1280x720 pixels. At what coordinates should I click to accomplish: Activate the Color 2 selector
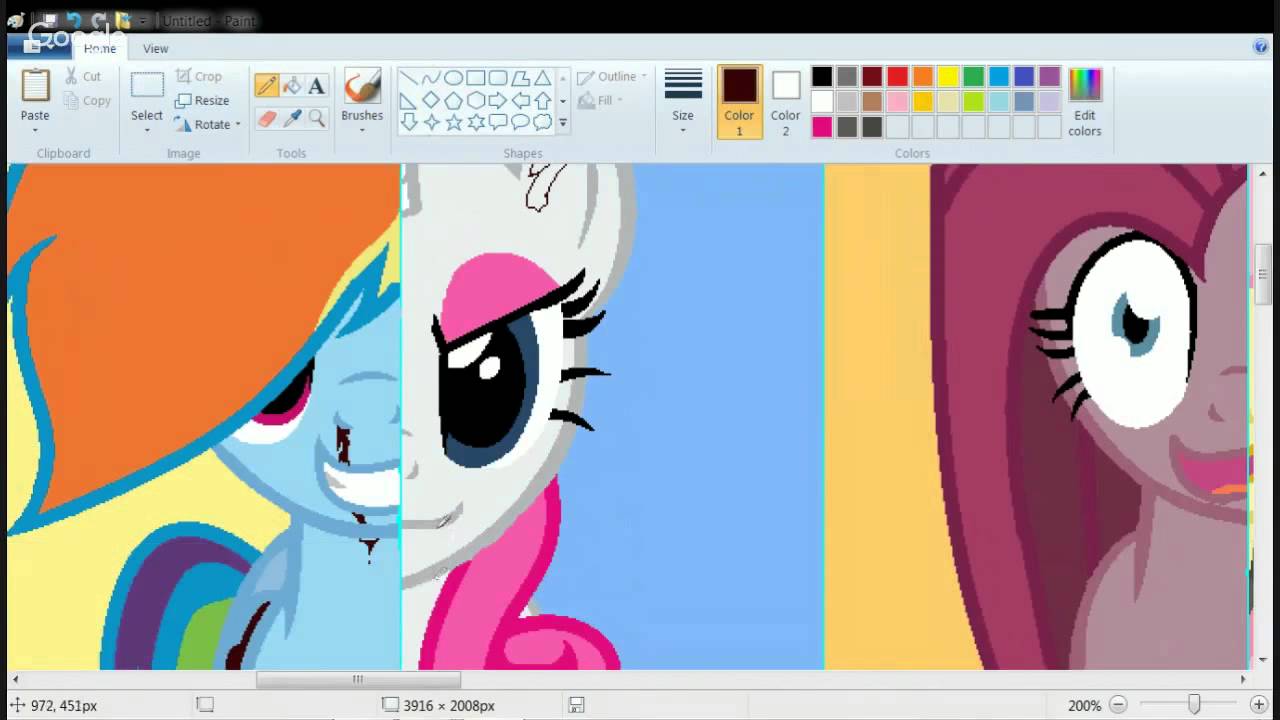(785, 101)
